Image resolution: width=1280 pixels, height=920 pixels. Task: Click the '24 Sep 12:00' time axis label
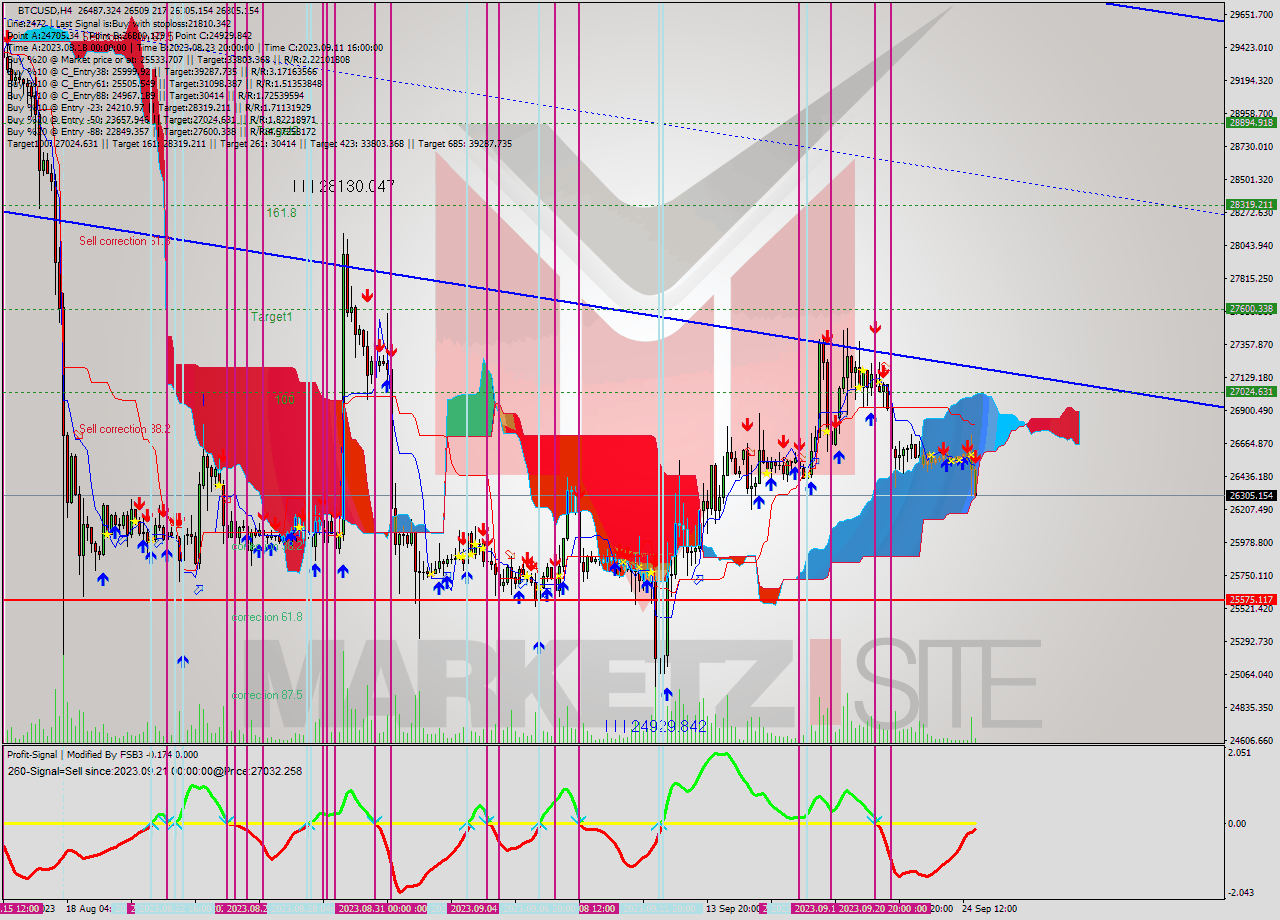988,909
